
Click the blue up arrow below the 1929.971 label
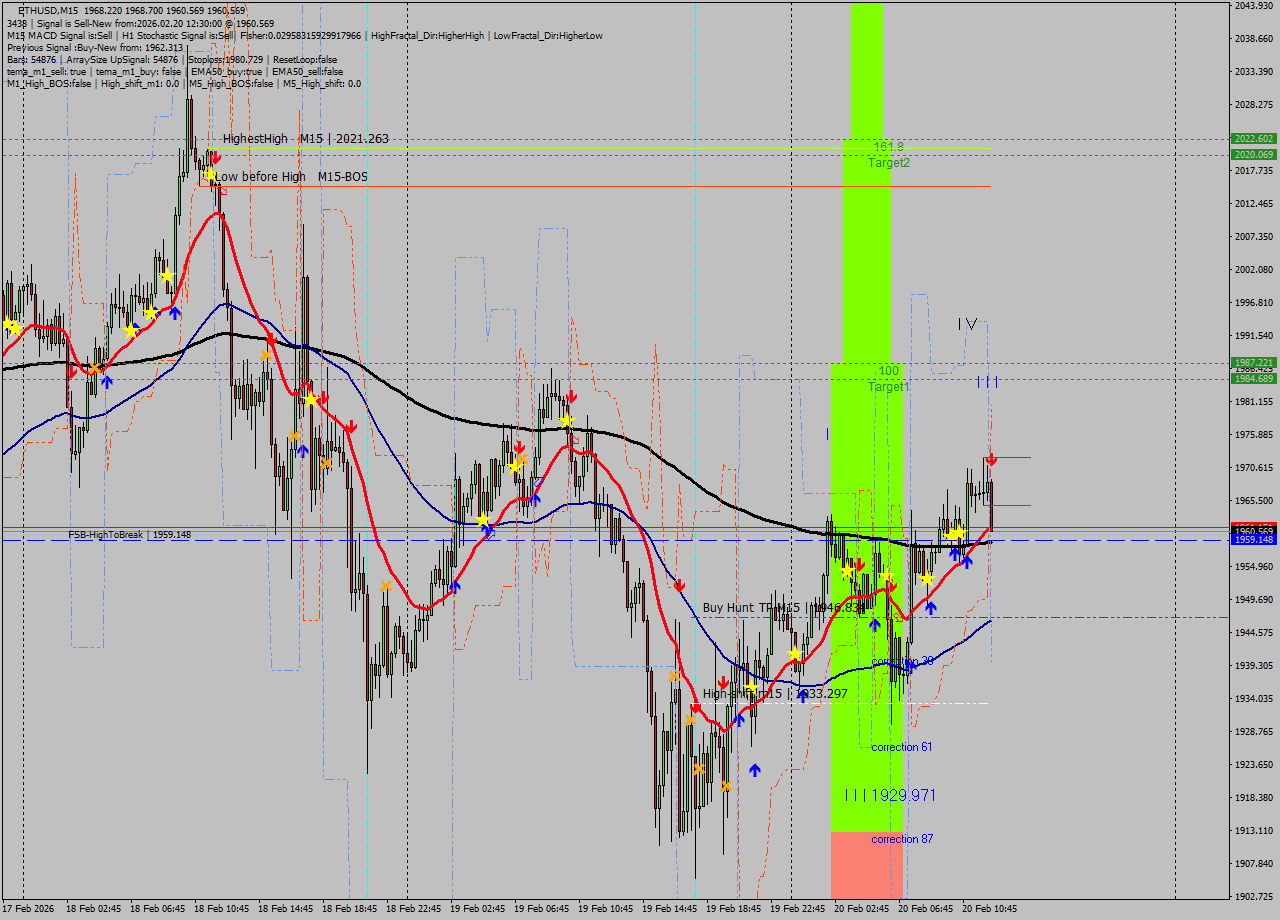[x=755, y=770]
